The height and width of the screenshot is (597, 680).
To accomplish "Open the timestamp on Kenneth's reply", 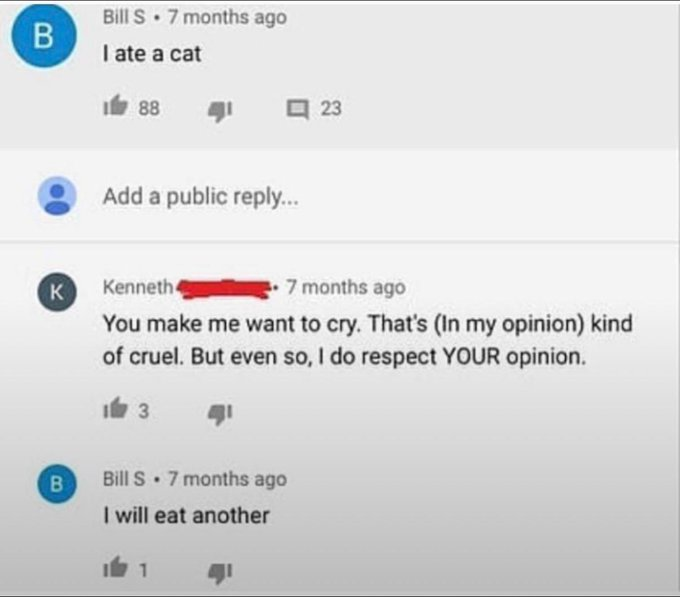I will [x=346, y=287].
